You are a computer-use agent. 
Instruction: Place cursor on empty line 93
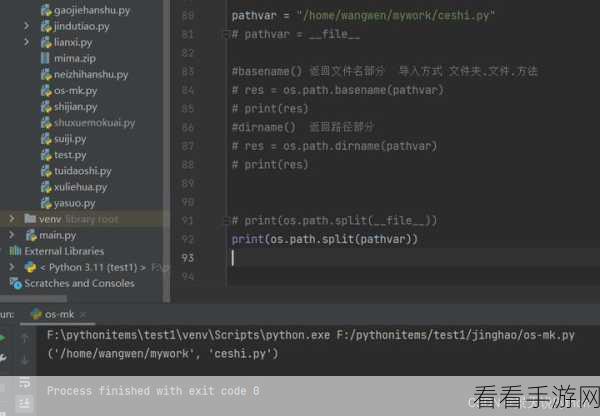tap(413, 258)
